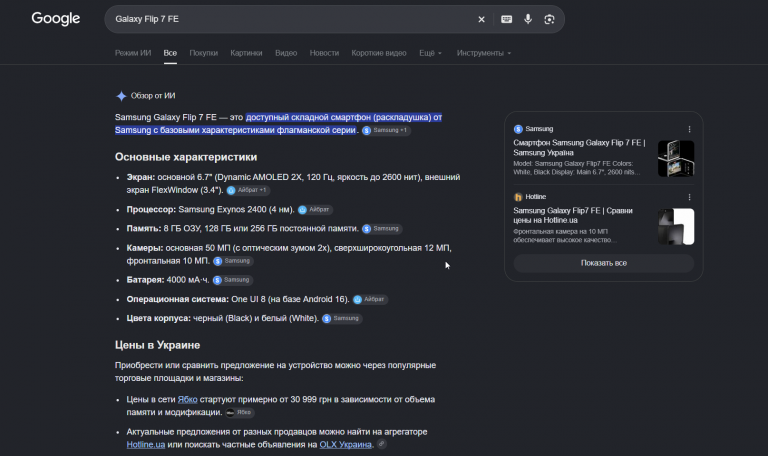Image resolution: width=768 pixels, height=456 pixels.
Task: Click the Samsung favicon in the source card
Action: click(x=518, y=129)
